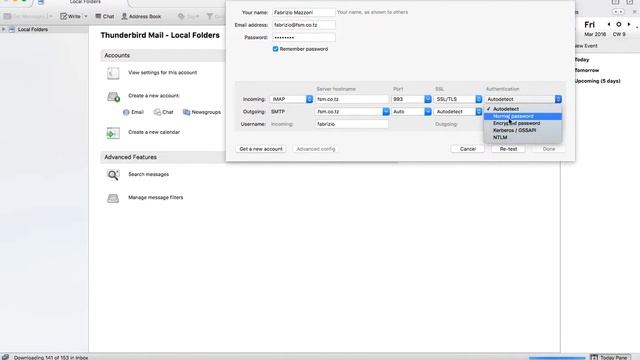640x360 pixels.
Task: Click the Done button
Action: click(549, 149)
